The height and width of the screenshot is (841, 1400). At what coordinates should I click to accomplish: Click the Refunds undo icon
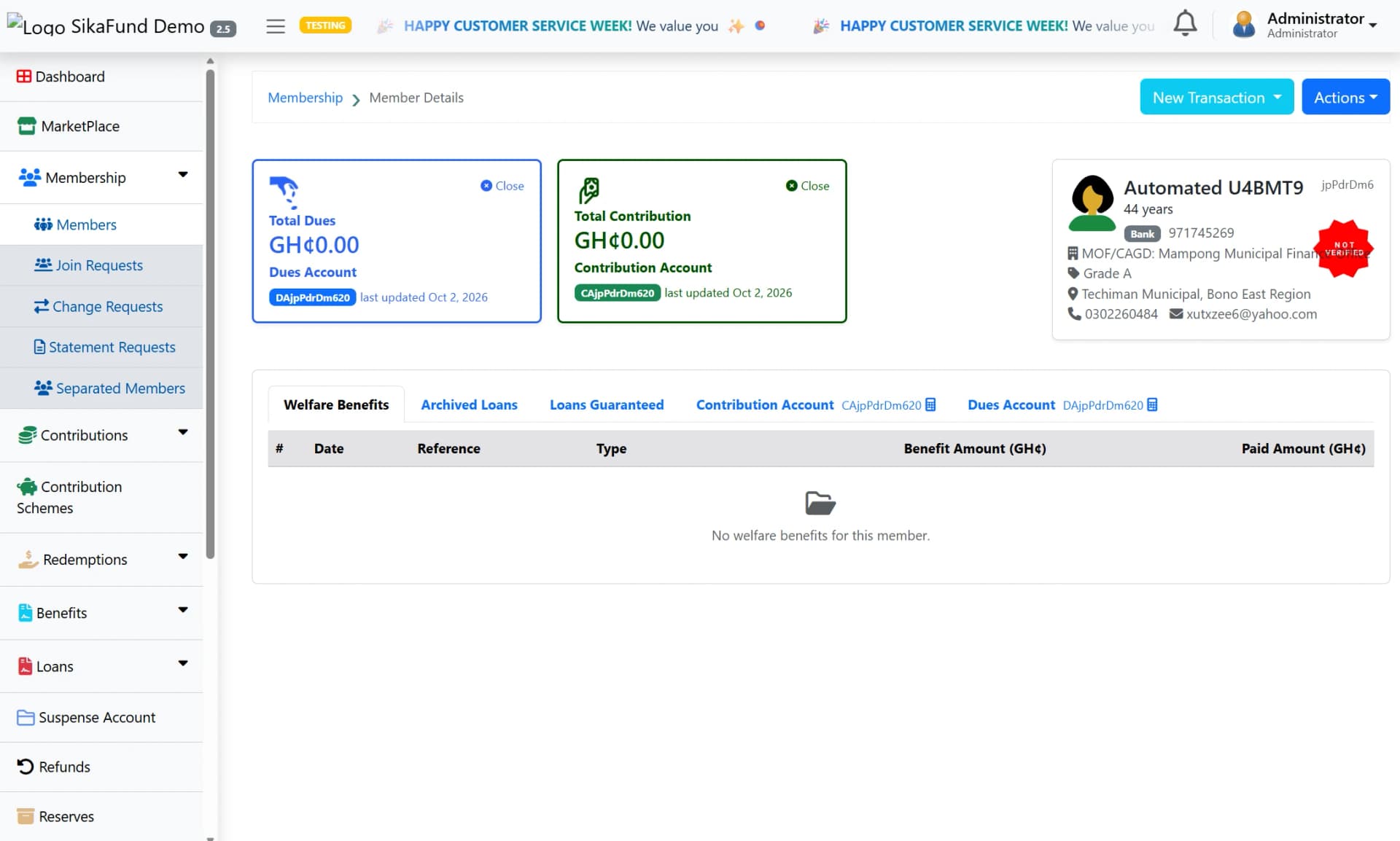(26, 767)
